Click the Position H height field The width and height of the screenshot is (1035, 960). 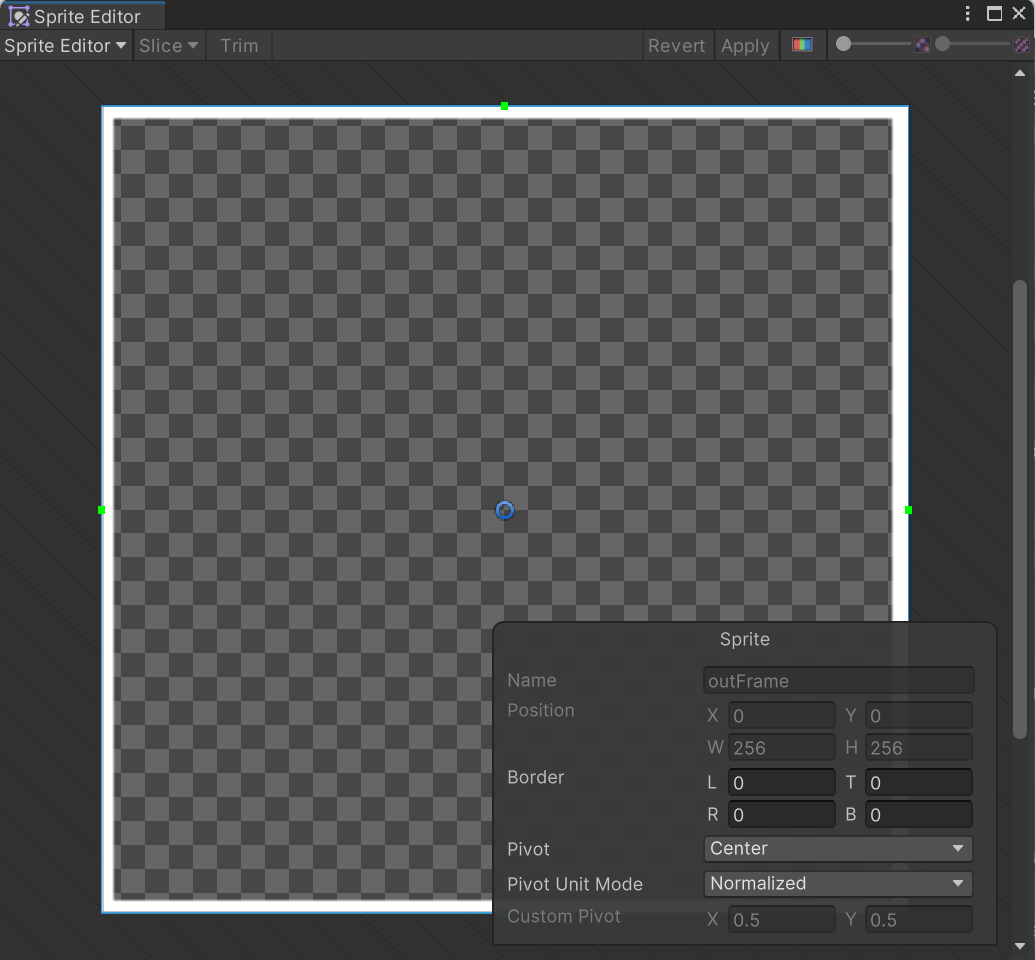click(918, 748)
